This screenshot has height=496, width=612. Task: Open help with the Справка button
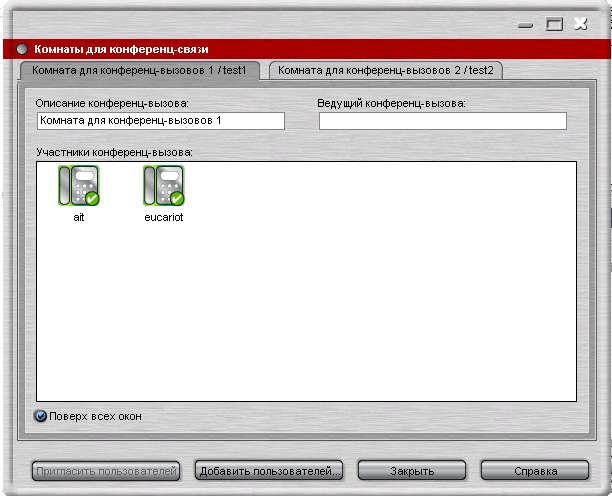(x=535, y=471)
